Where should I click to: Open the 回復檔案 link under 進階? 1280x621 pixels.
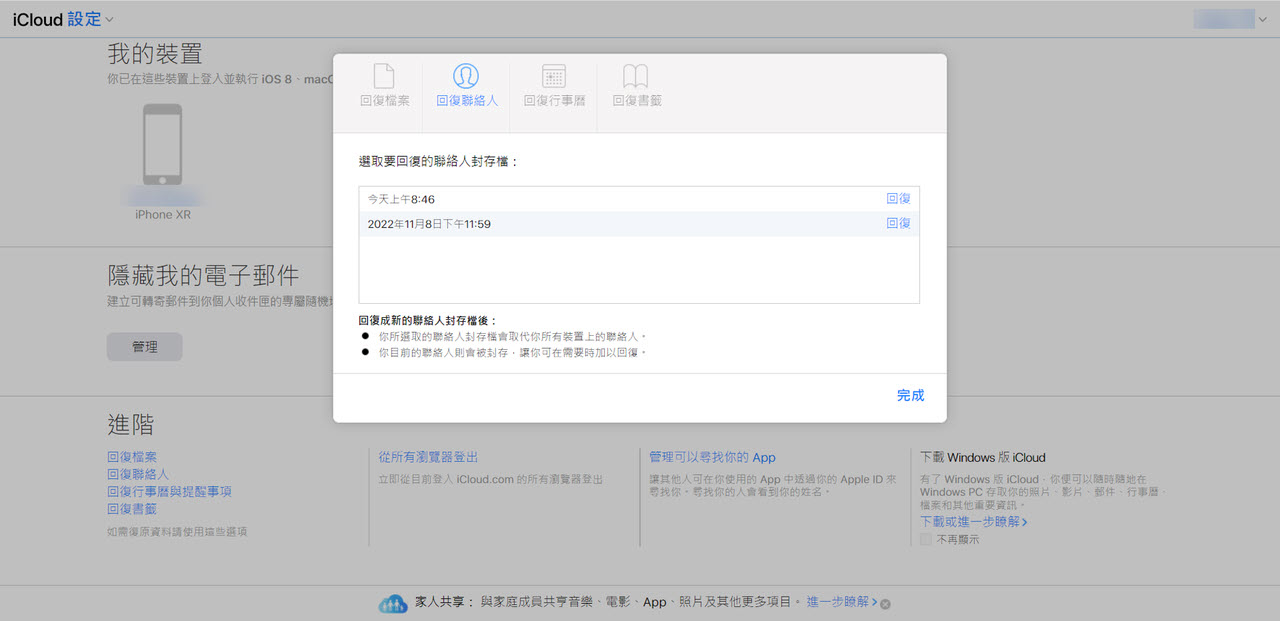tap(132, 457)
